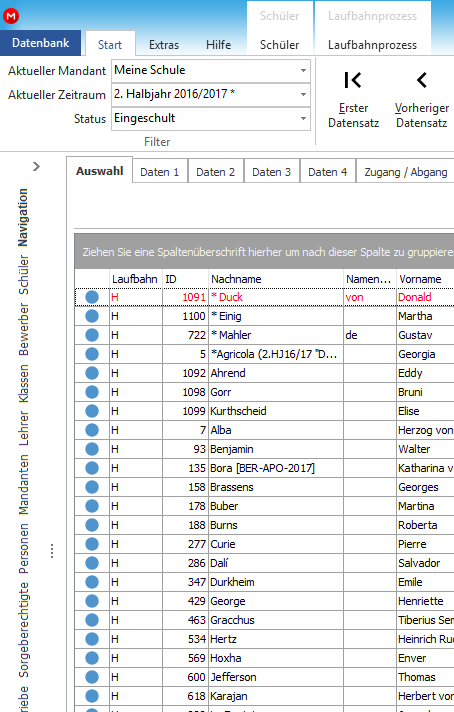Select Klassen in the side navigation
Screen dimensions: 454x712
pos(24,384)
